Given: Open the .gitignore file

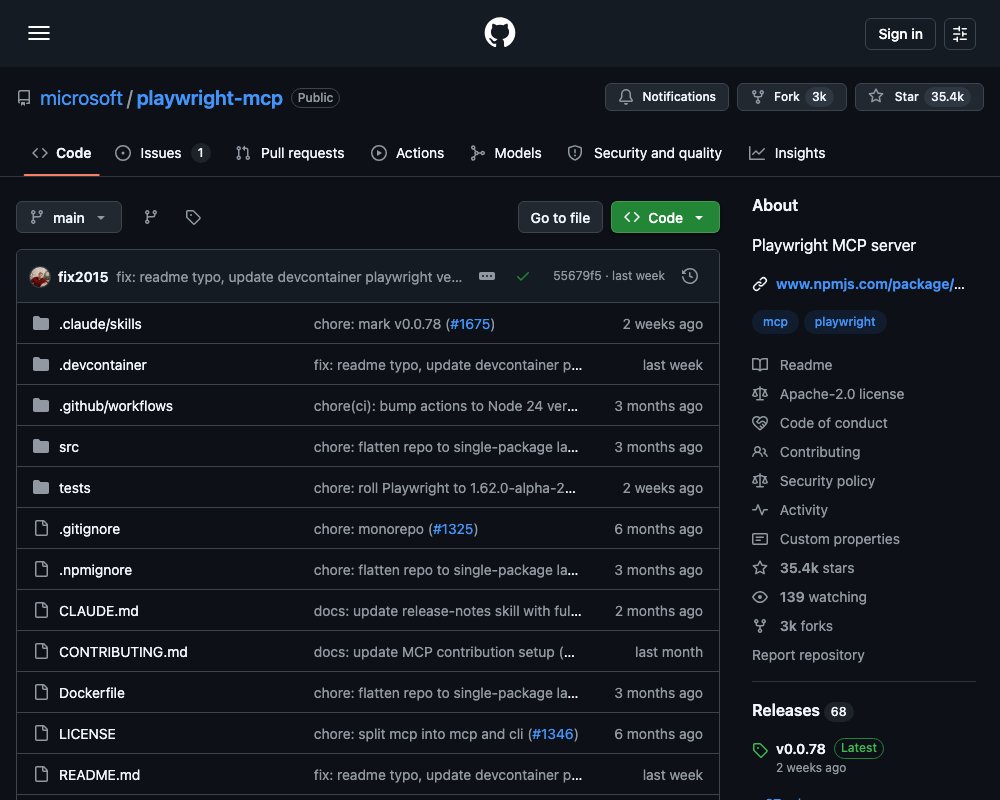Looking at the screenshot, I should (89, 529).
